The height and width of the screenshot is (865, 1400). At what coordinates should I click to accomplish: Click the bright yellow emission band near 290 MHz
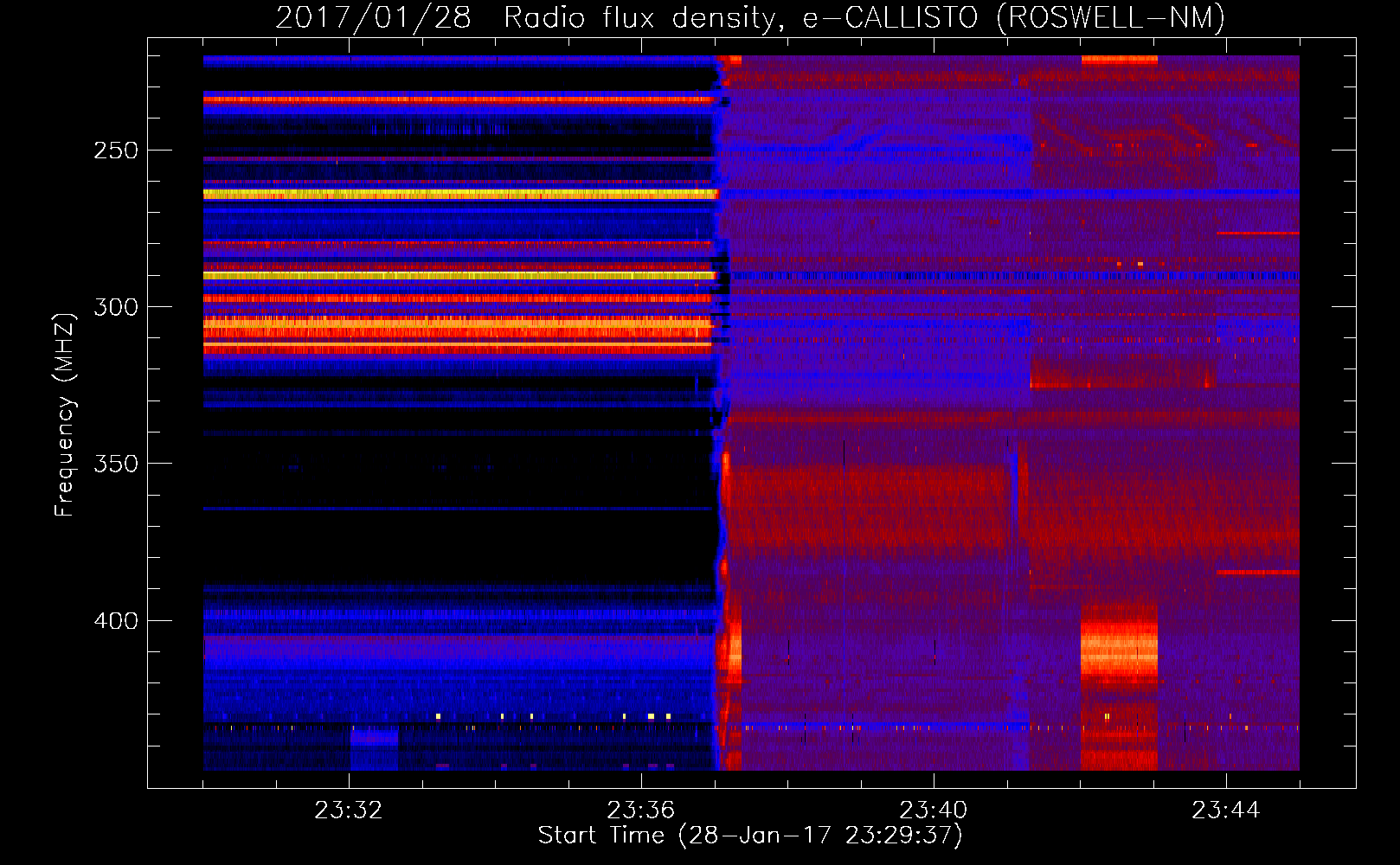pyautogui.click(x=459, y=276)
